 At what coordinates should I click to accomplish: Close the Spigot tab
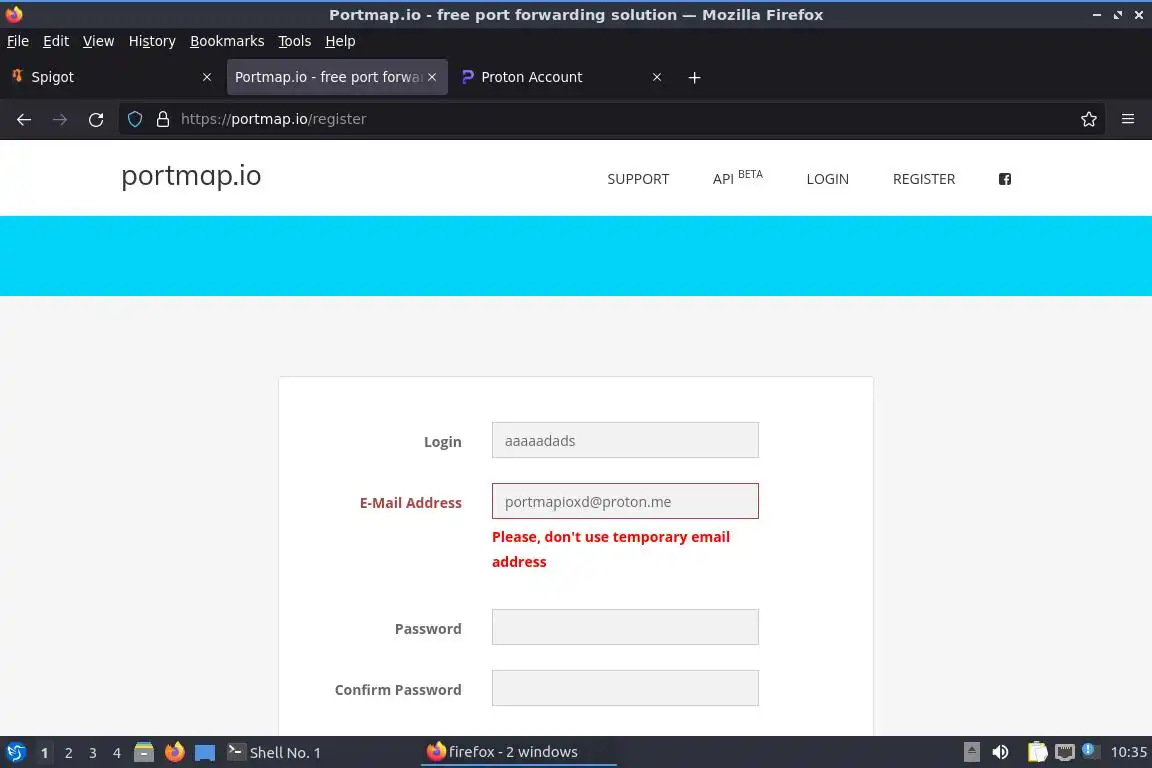point(207,77)
